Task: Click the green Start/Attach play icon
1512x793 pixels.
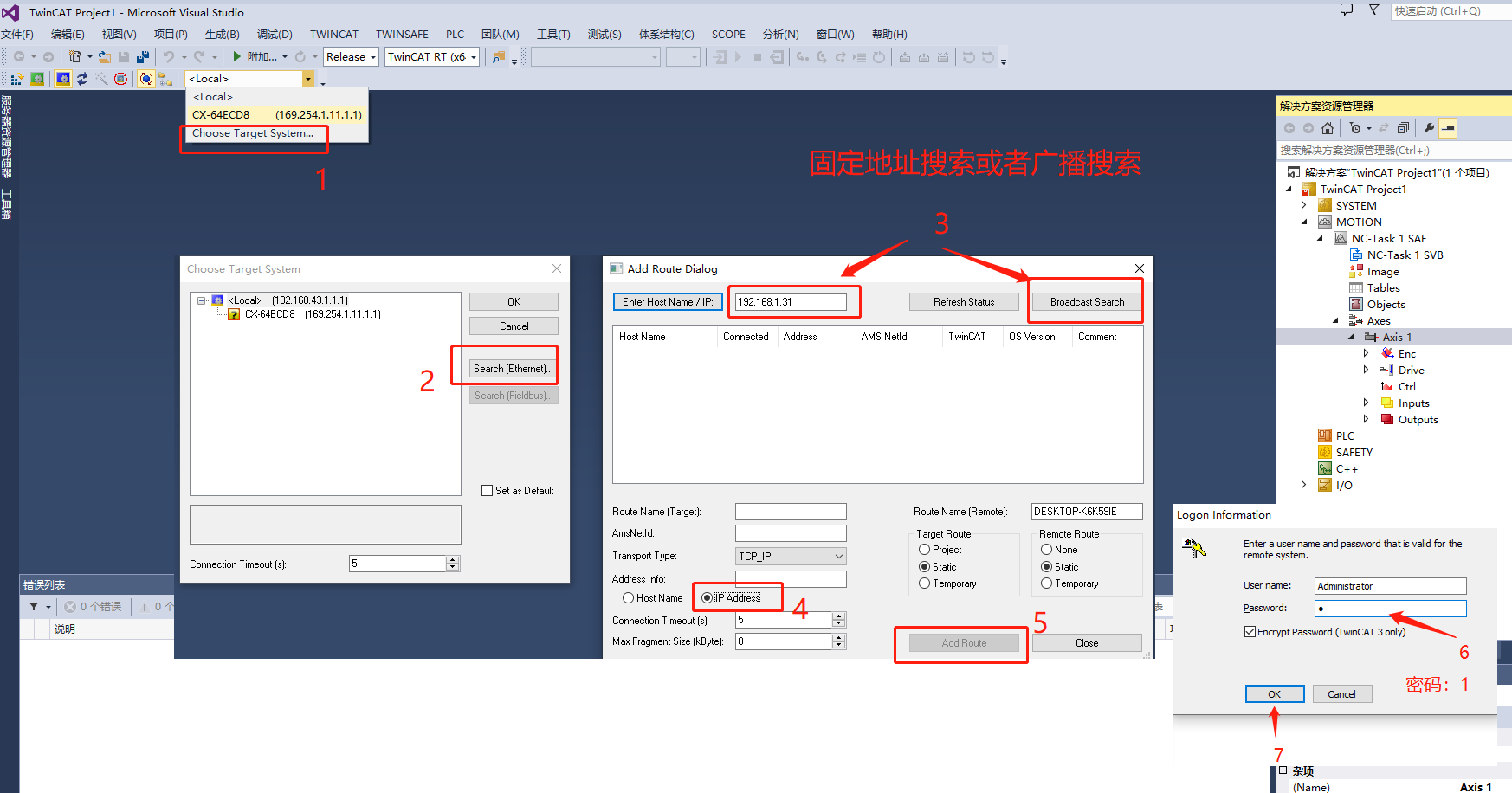Action: (236, 57)
